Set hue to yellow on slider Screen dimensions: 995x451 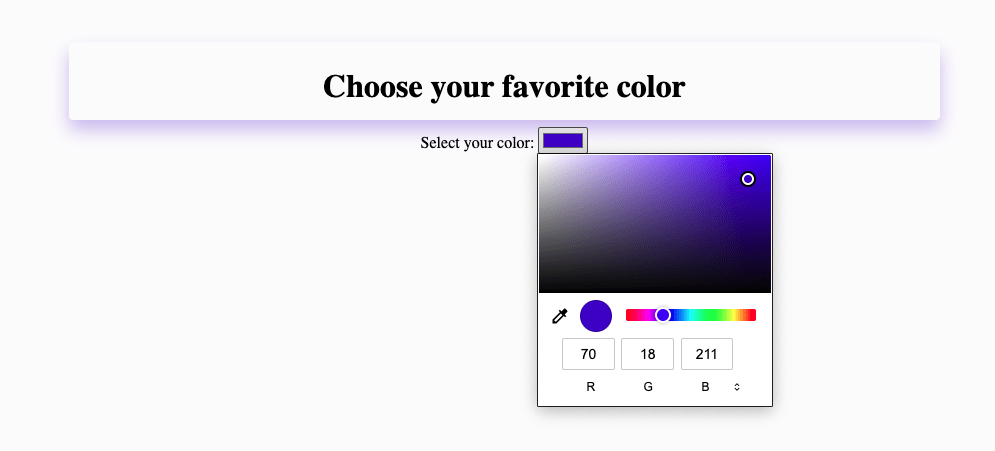click(734, 315)
